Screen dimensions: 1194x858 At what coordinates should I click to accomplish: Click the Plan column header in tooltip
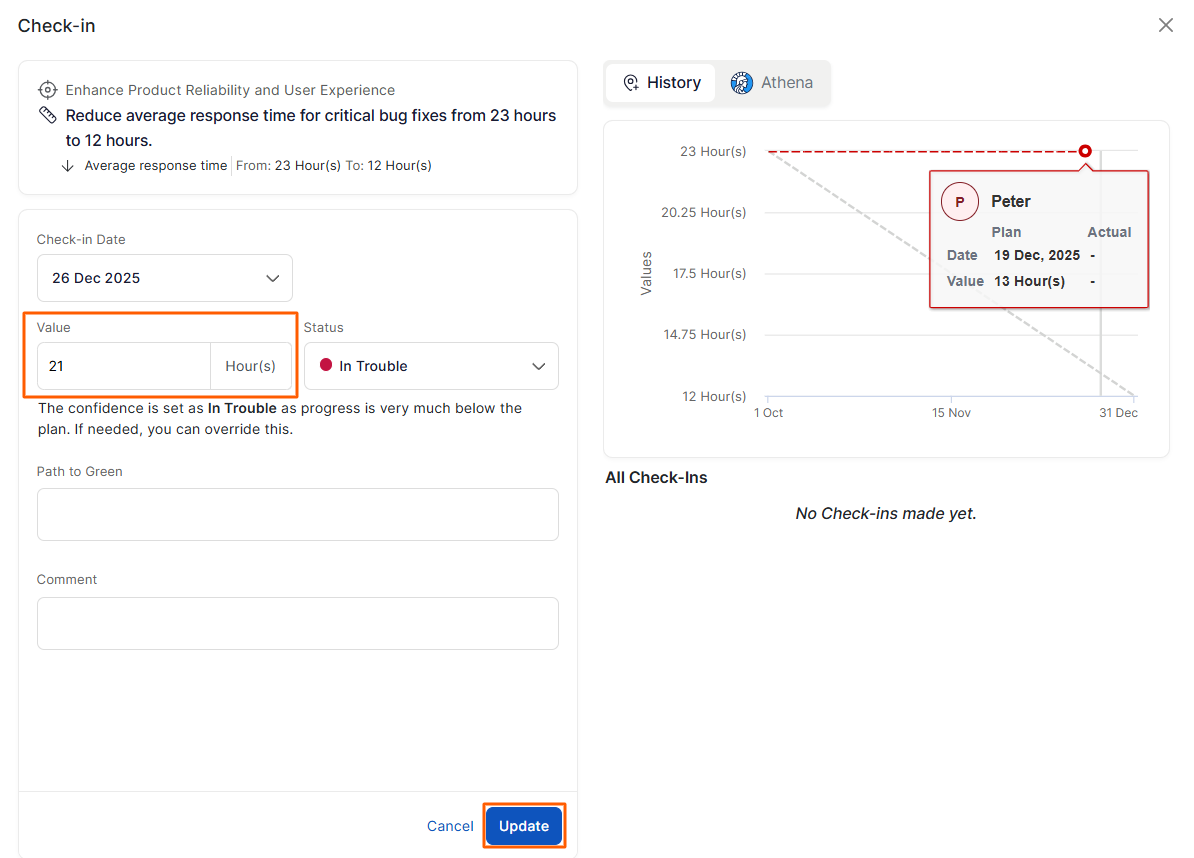[x=1006, y=232]
